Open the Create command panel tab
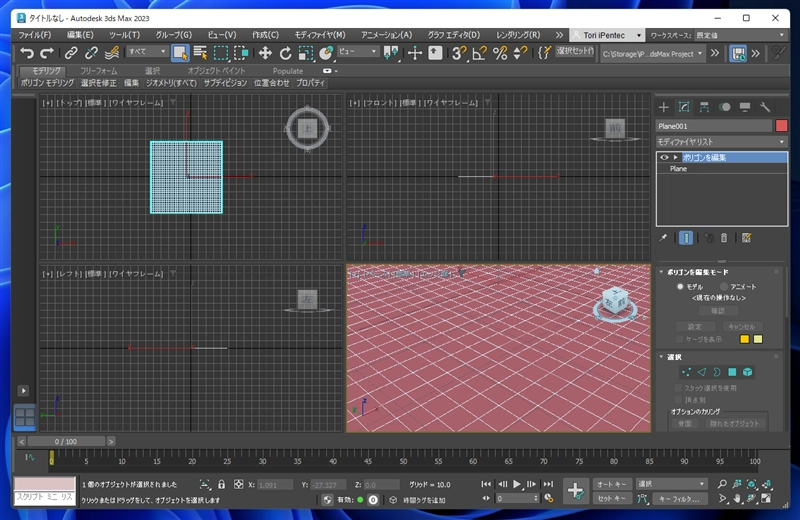 tap(664, 107)
